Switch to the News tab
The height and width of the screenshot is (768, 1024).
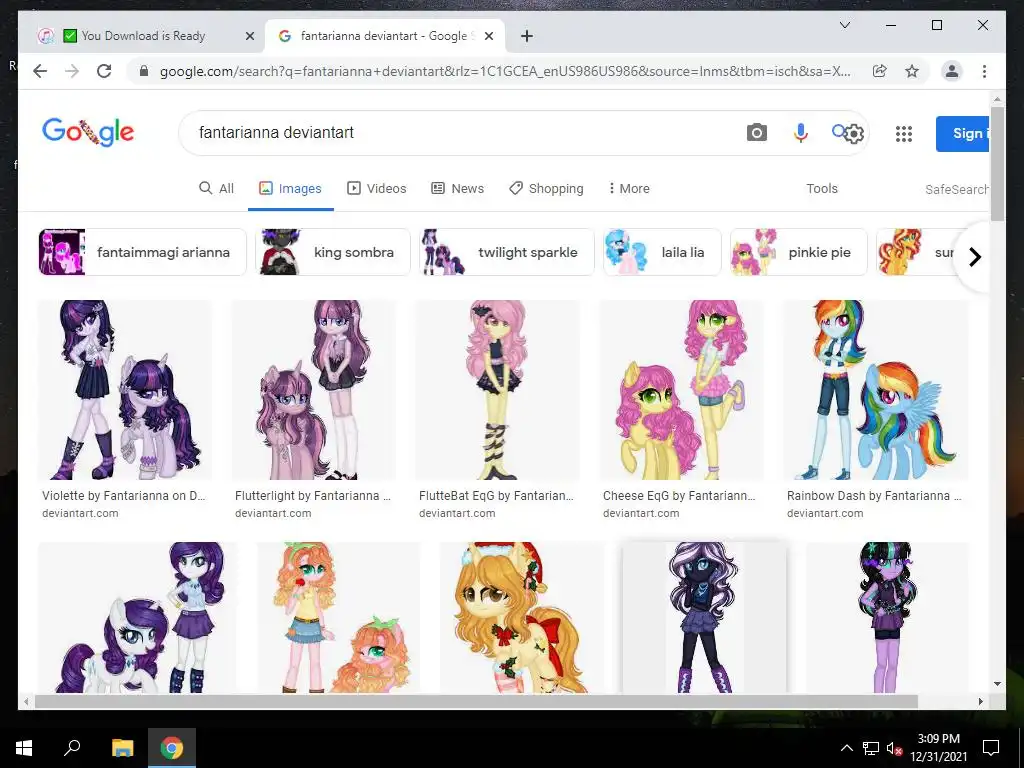458,189
